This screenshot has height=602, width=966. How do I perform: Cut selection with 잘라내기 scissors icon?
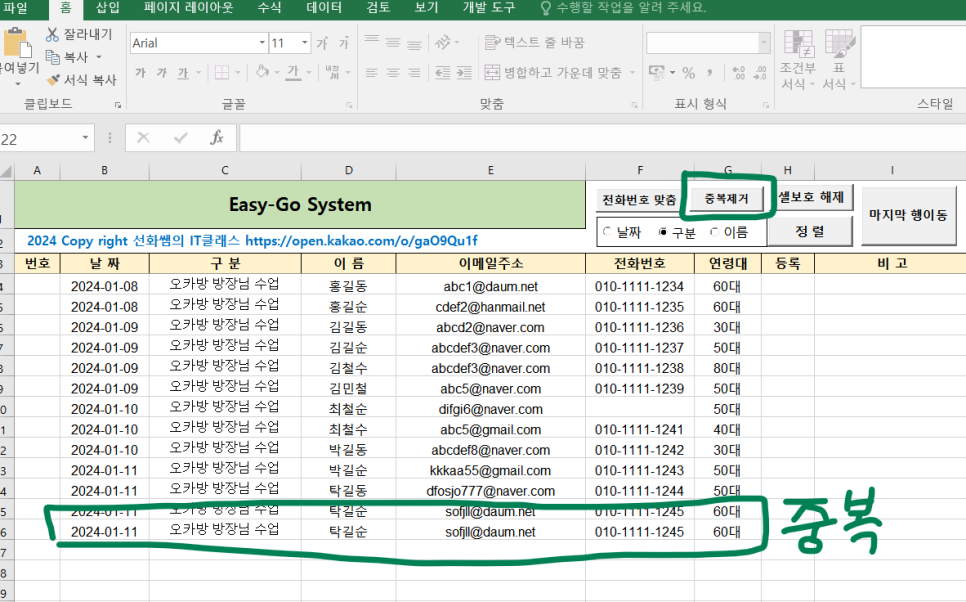tap(52, 35)
